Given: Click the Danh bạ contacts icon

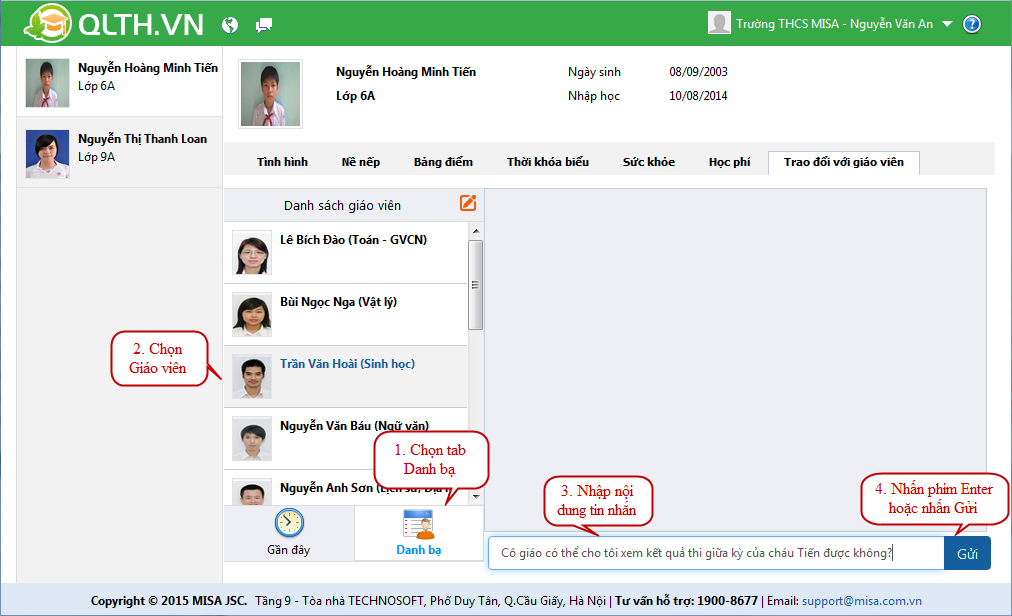Looking at the screenshot, I should pos(418,524).
